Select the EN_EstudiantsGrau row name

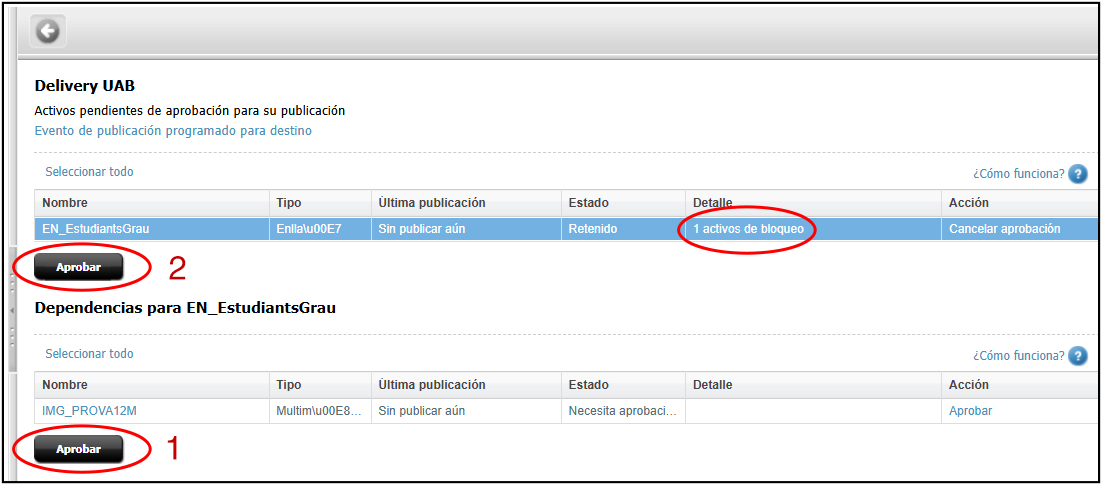tap(96, 229)
